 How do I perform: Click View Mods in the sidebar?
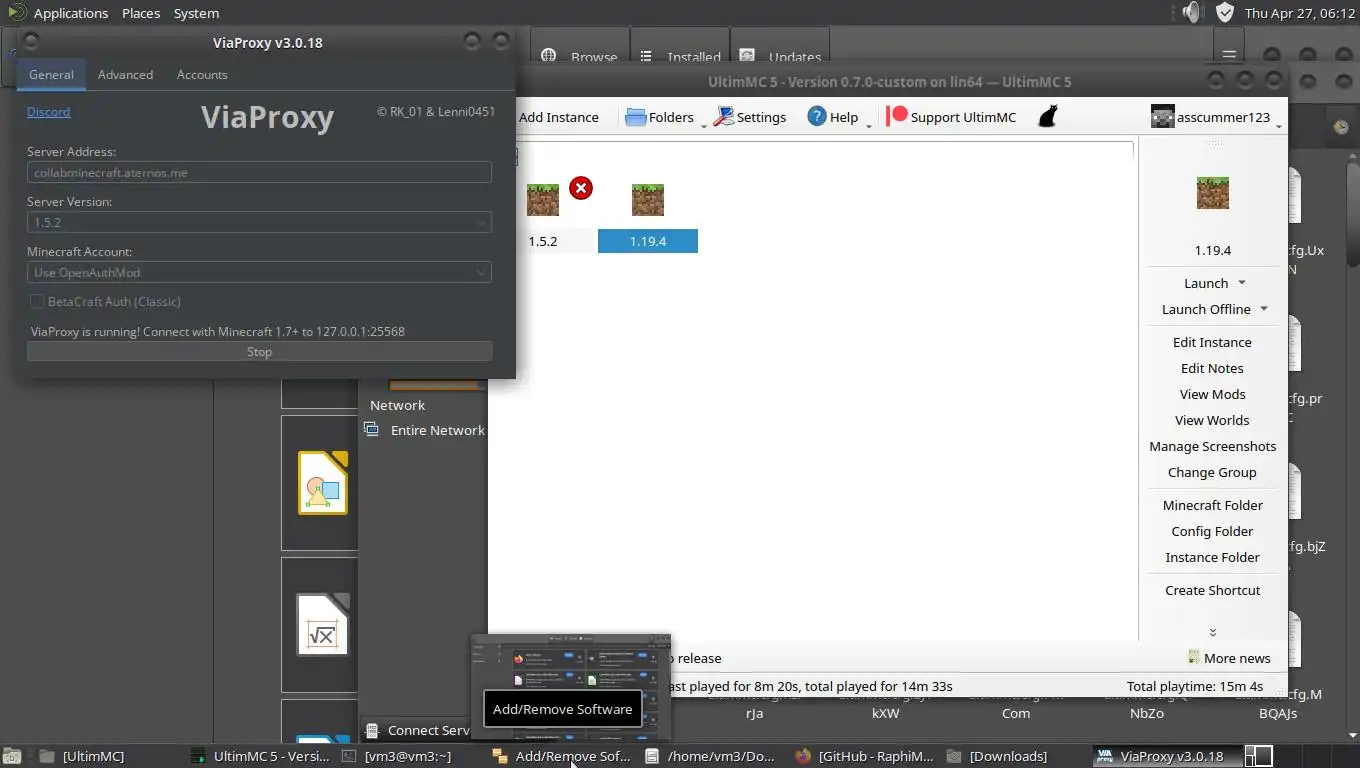click(x=1212, y=394)
